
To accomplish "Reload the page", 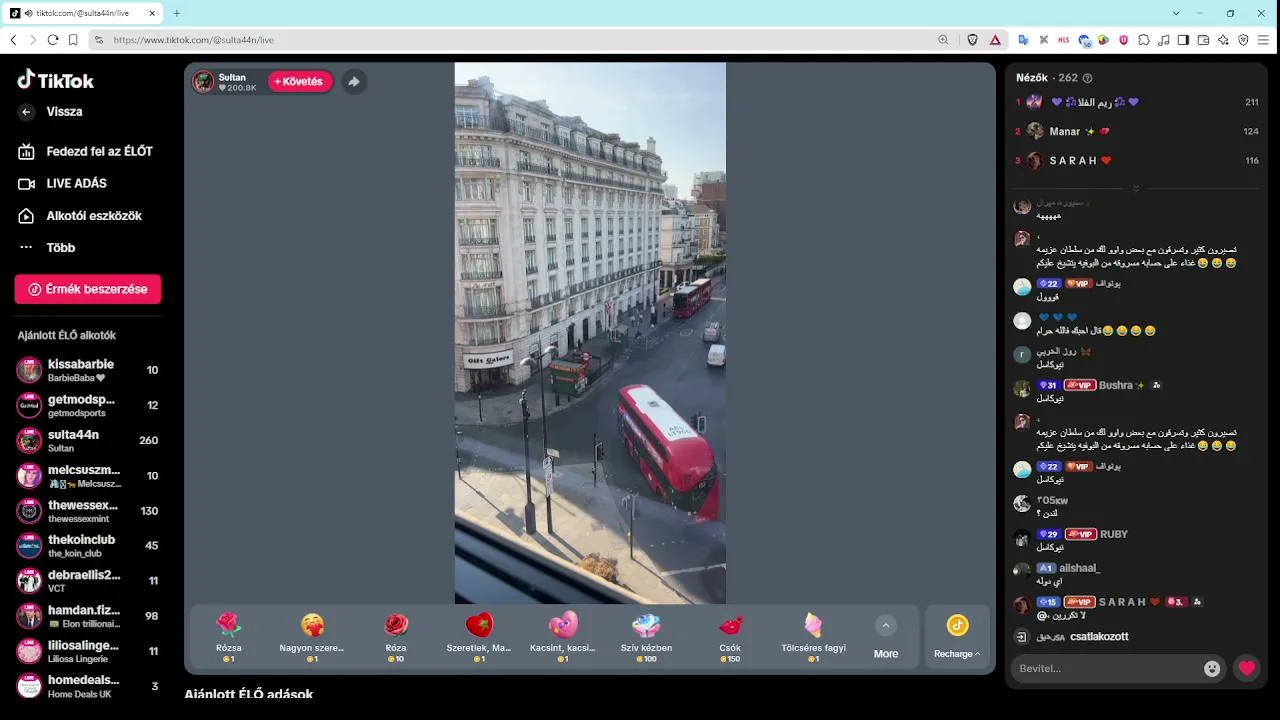I will click(x=53, y=40).
